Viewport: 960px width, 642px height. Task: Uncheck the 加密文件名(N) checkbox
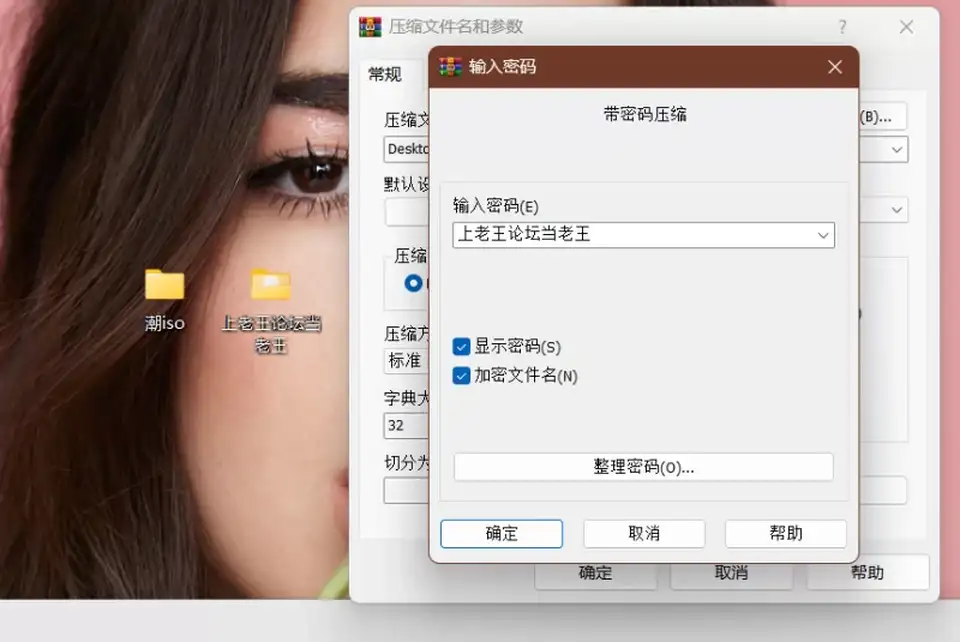point(461,375)
